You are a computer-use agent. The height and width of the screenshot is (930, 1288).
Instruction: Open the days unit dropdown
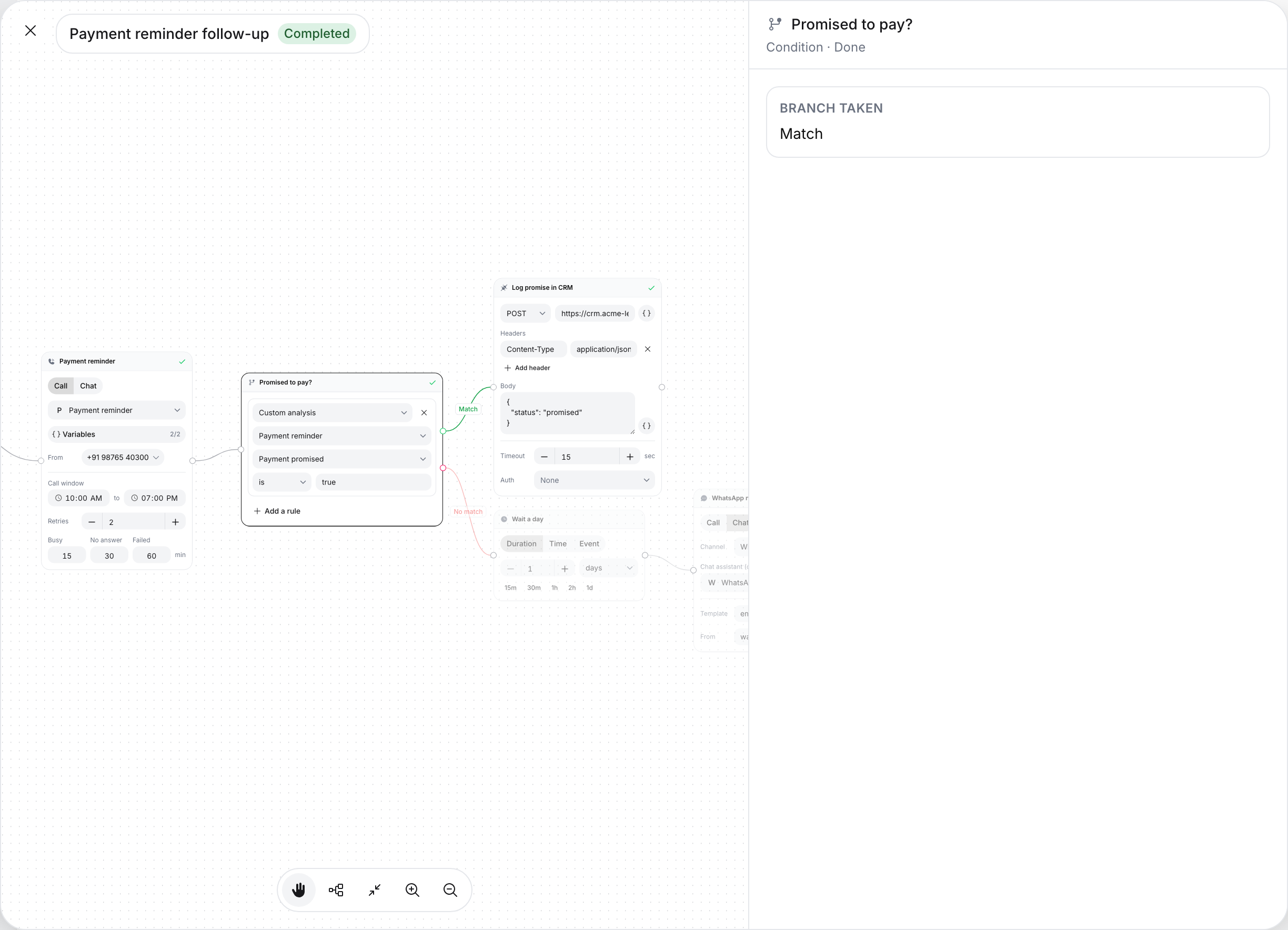coord(608,568)
